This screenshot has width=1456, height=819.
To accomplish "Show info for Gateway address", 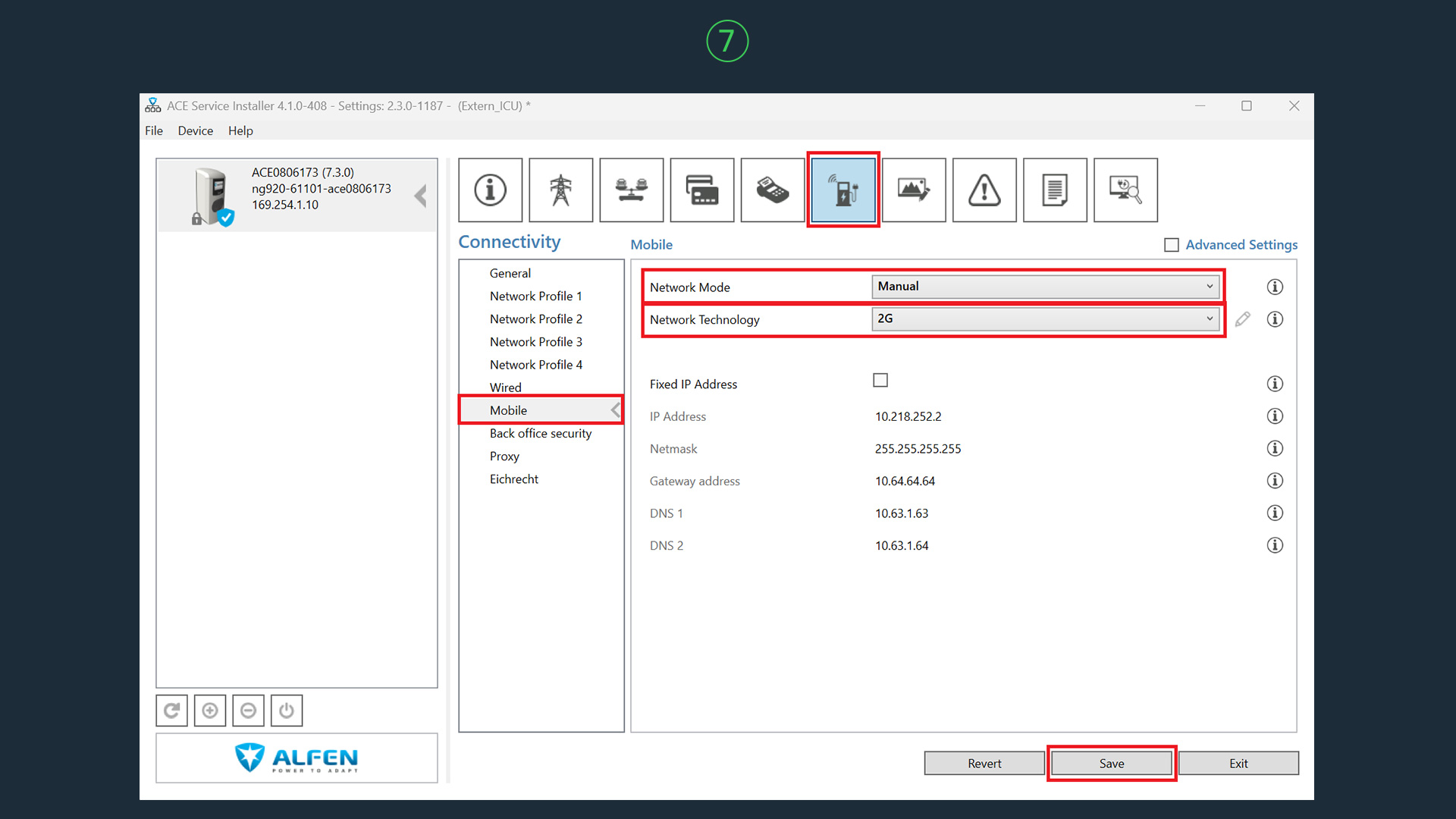I will (1275, 481).
